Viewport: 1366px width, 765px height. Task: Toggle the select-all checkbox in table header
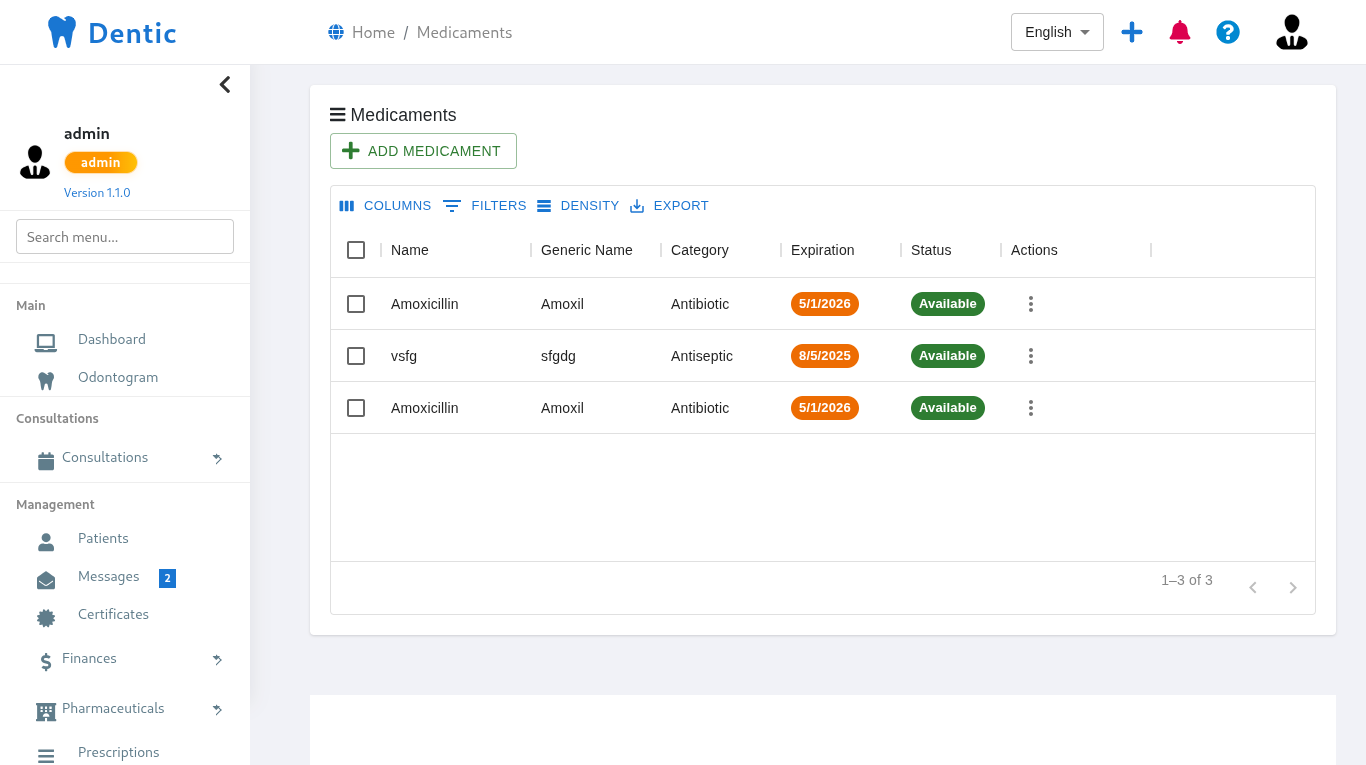(356, 250)
